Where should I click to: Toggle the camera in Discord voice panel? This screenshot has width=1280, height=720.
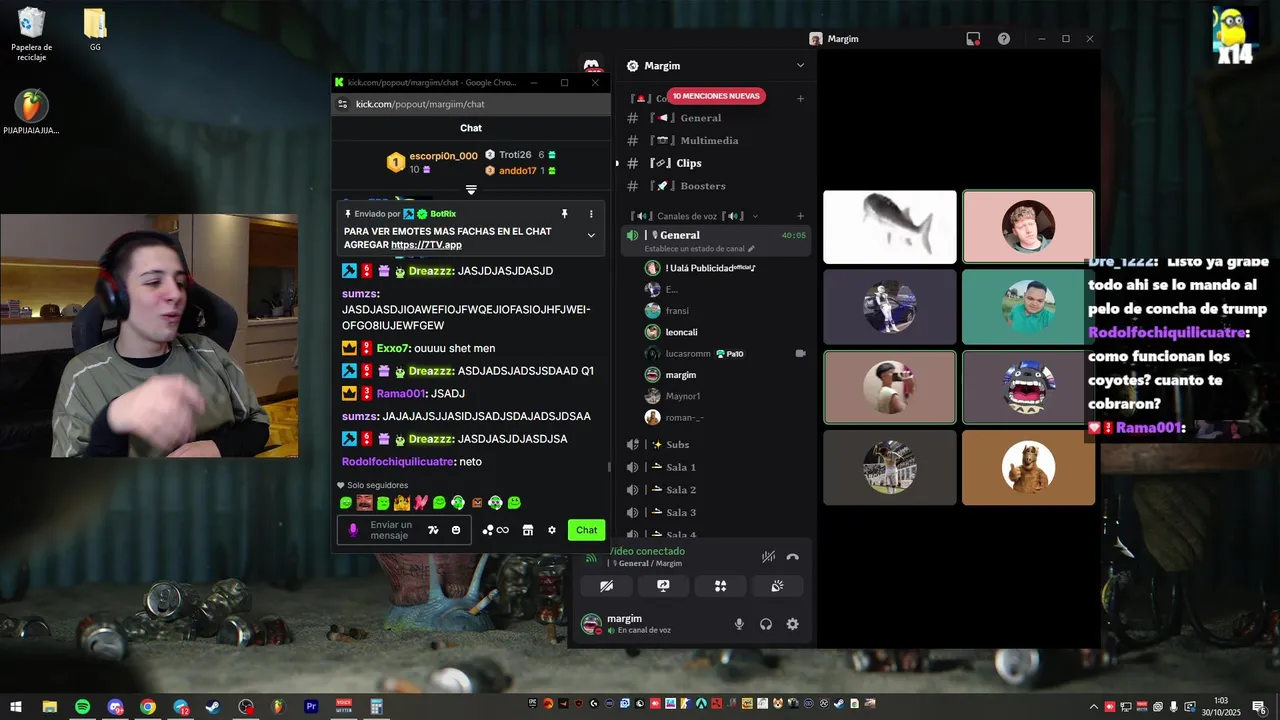click(606, 586)
